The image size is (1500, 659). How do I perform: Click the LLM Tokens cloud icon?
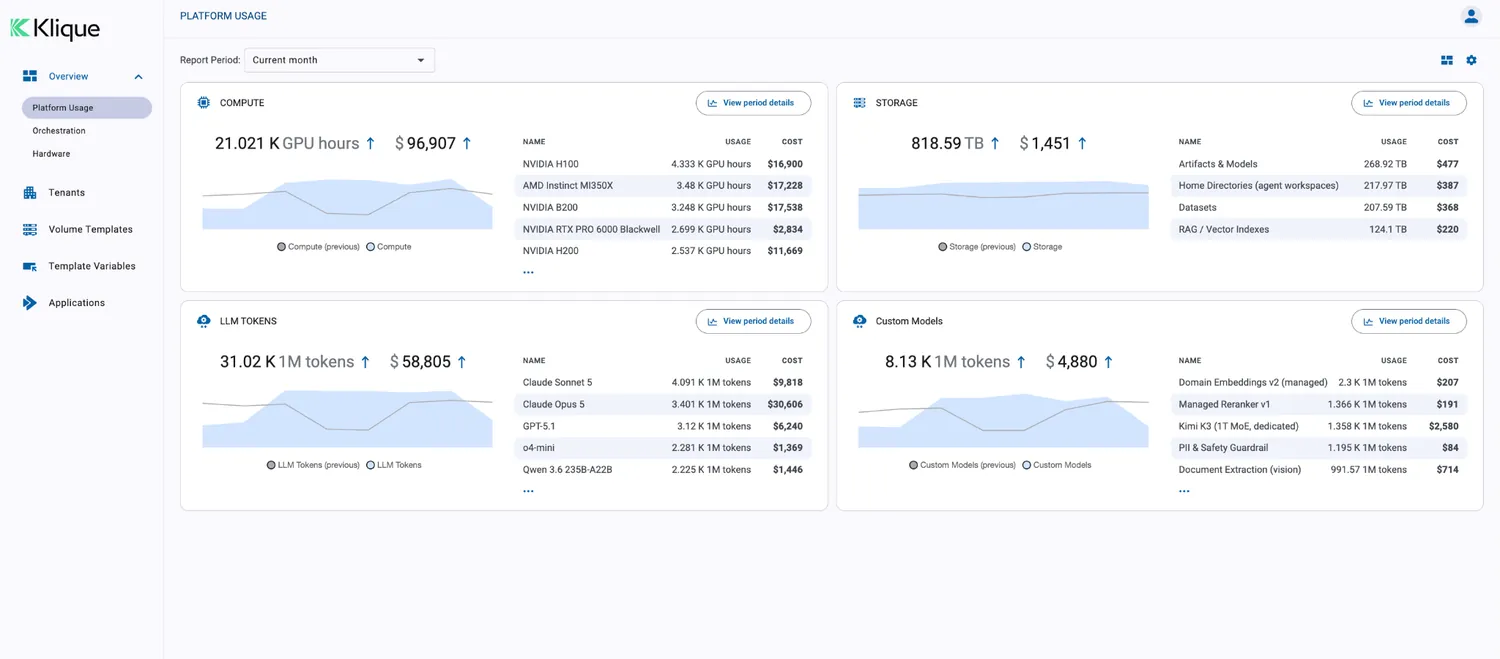[x=204, y=321]
